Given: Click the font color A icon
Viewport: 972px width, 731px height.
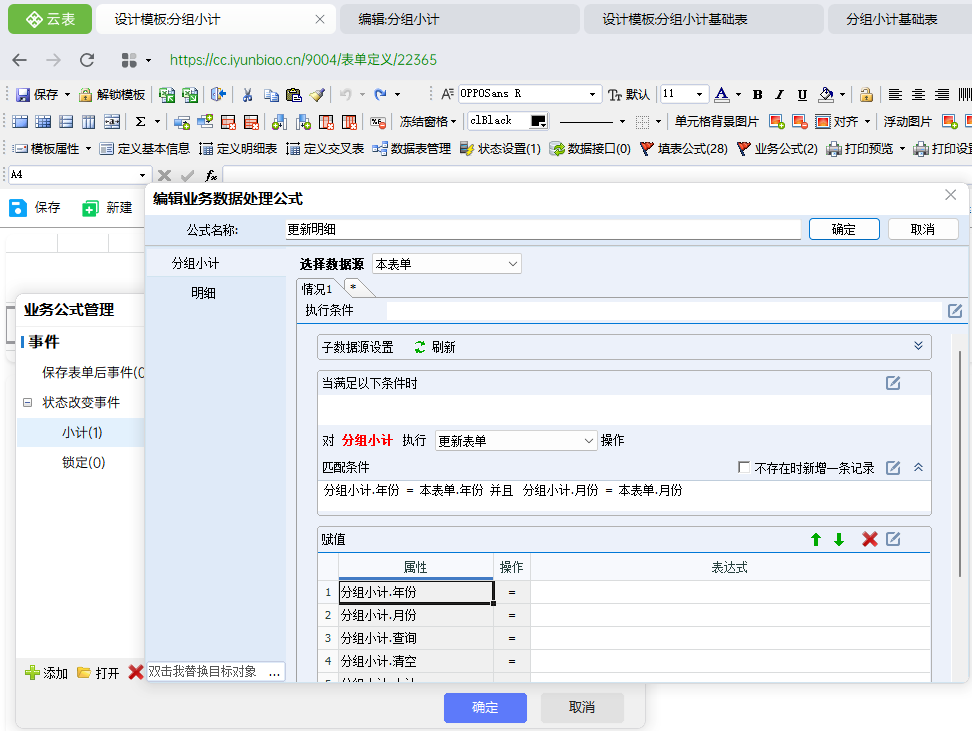Looking at the screenshot, I should pyautogui.click(x=722, y=94).
